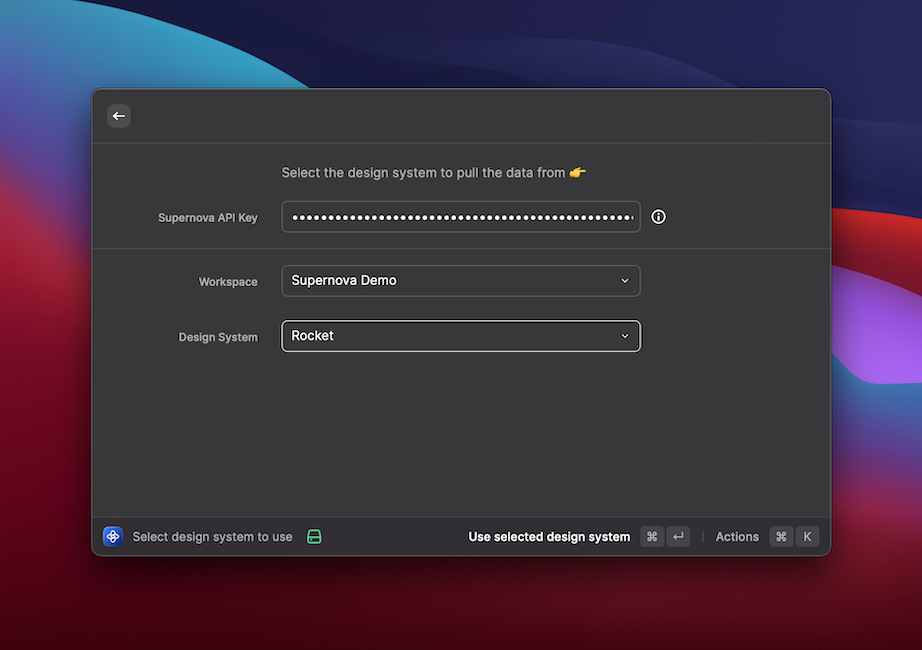This screenshot has width=922, height=650.
Task: Click the Supernova extension icon in footer
Action: 113,536
